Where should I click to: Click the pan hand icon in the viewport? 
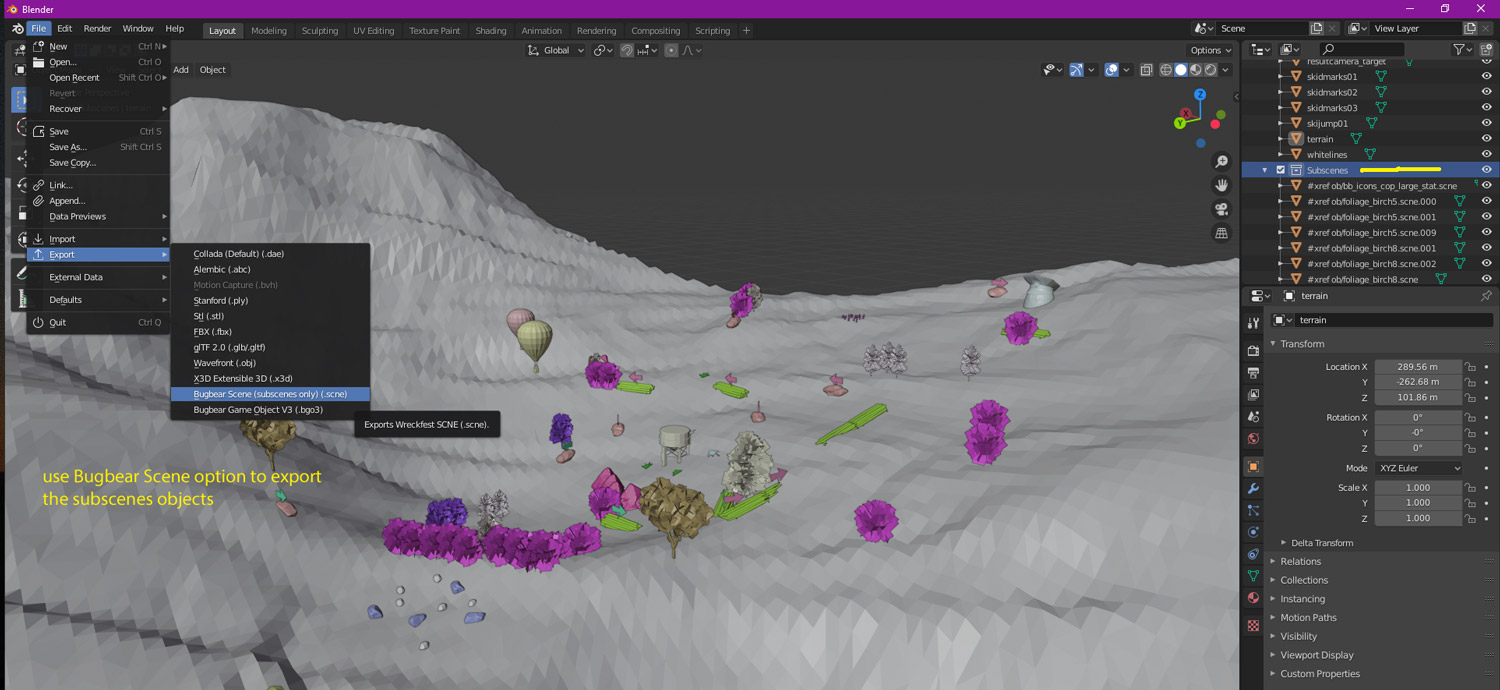click(1221, 185)
